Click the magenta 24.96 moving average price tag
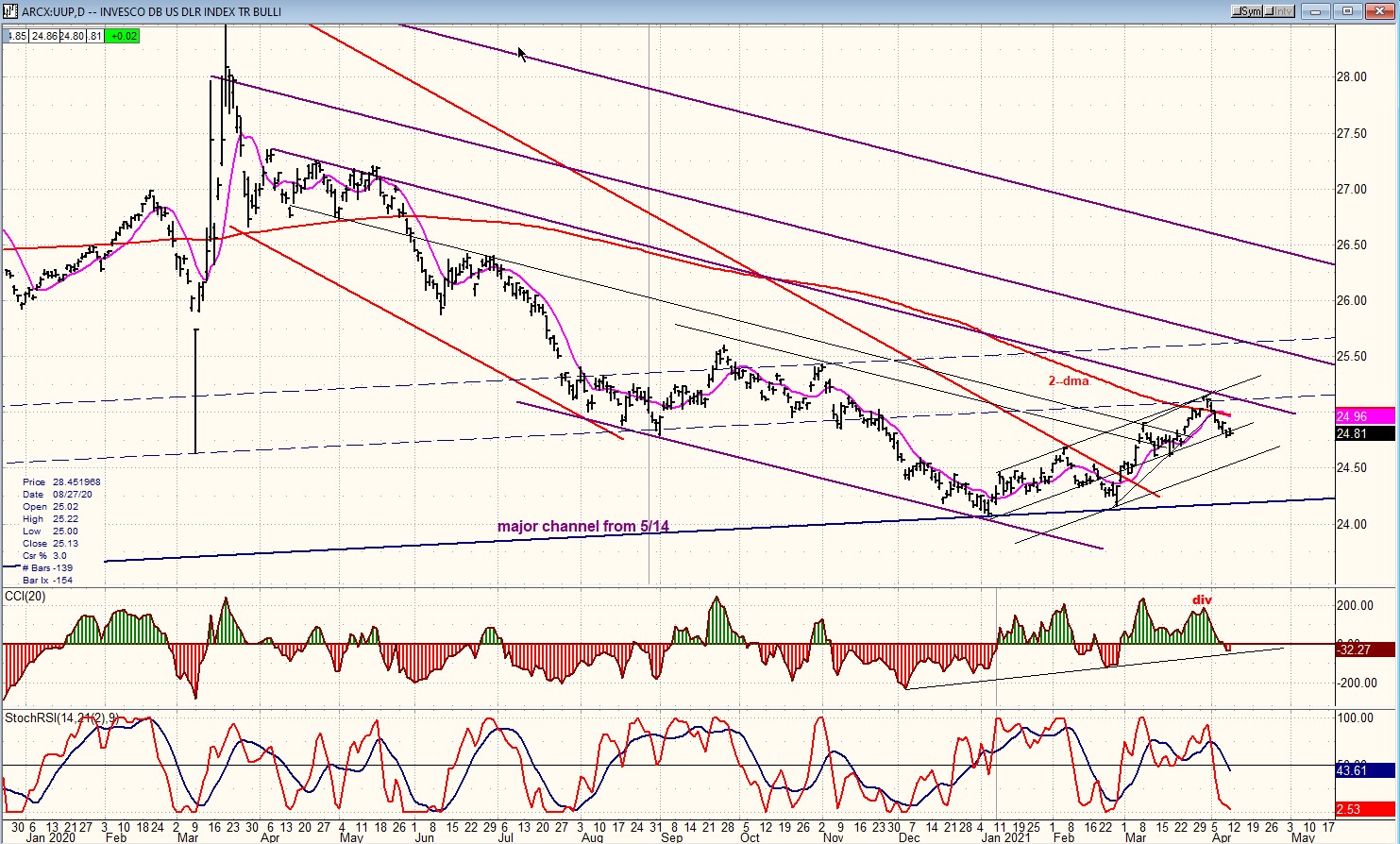This screenshot has height=844, width=1400. [x=1365, y=416]
